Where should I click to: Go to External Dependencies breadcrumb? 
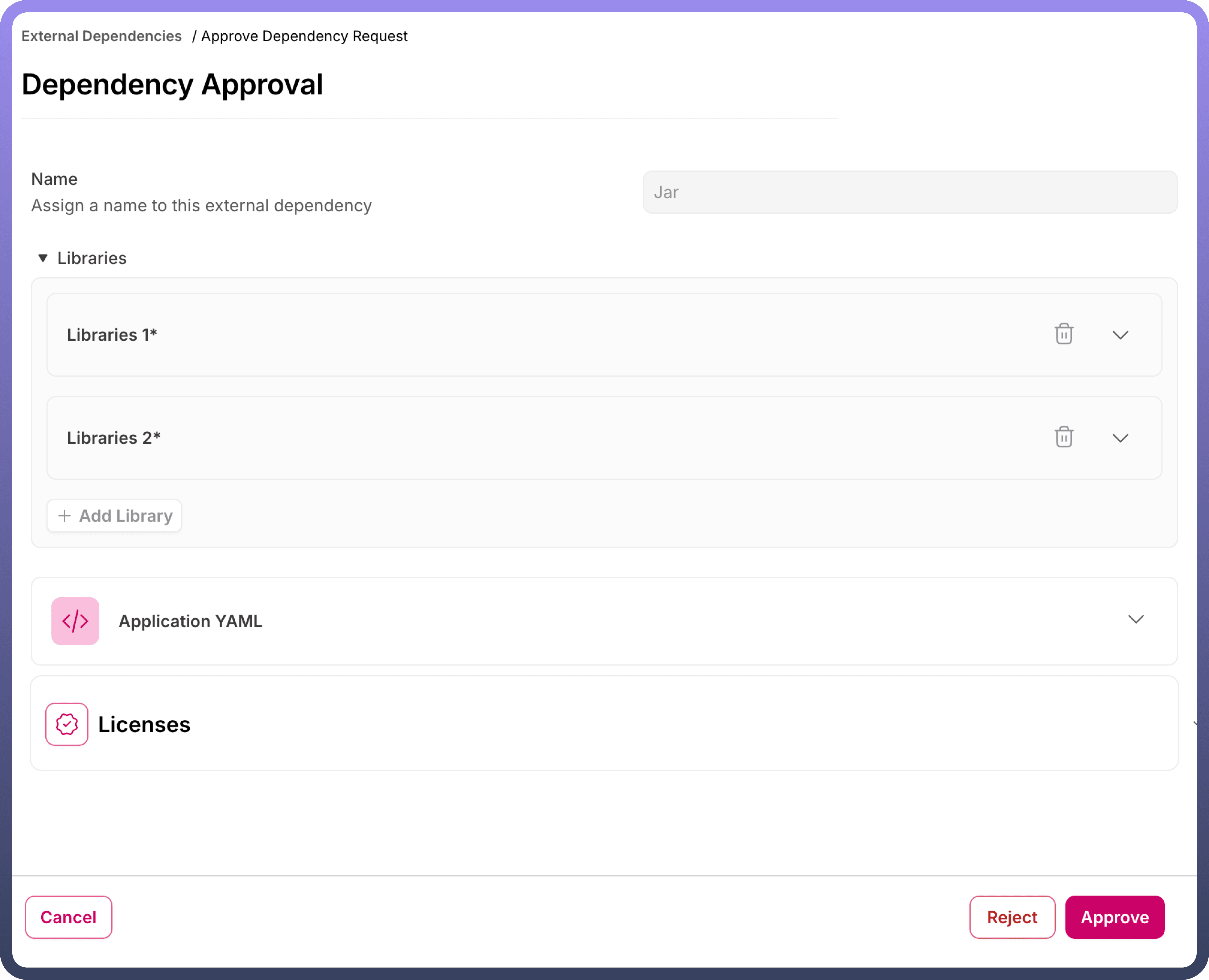tap(102, 36)
